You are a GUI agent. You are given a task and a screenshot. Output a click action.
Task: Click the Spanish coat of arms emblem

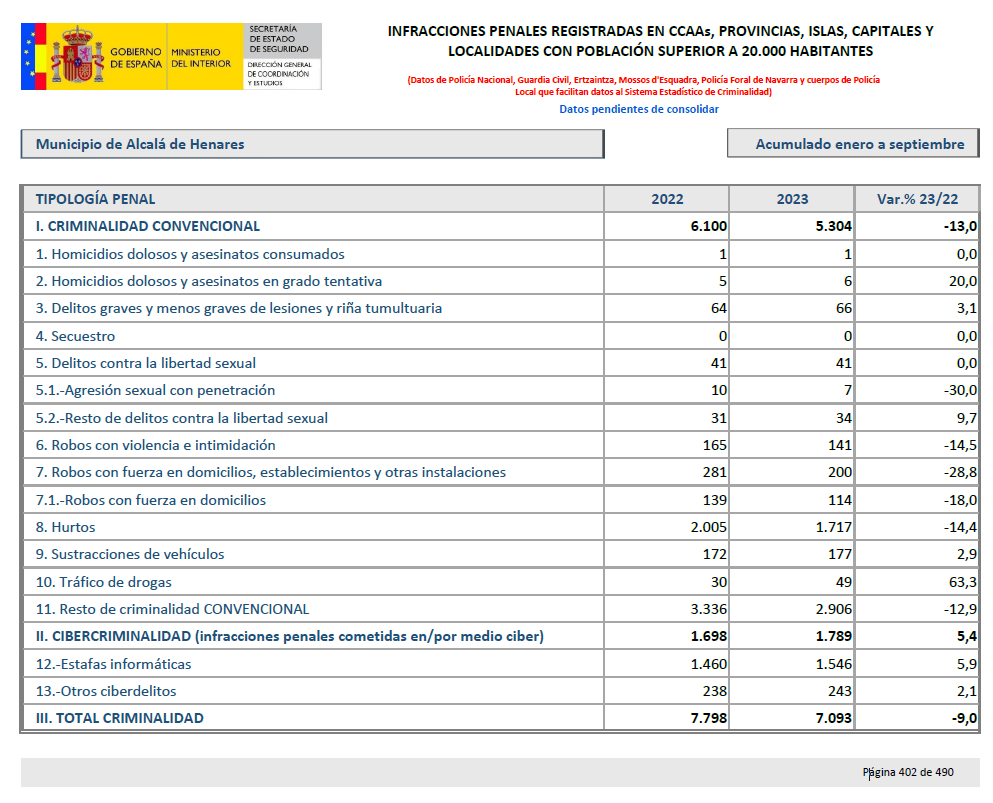pos(77,56)
